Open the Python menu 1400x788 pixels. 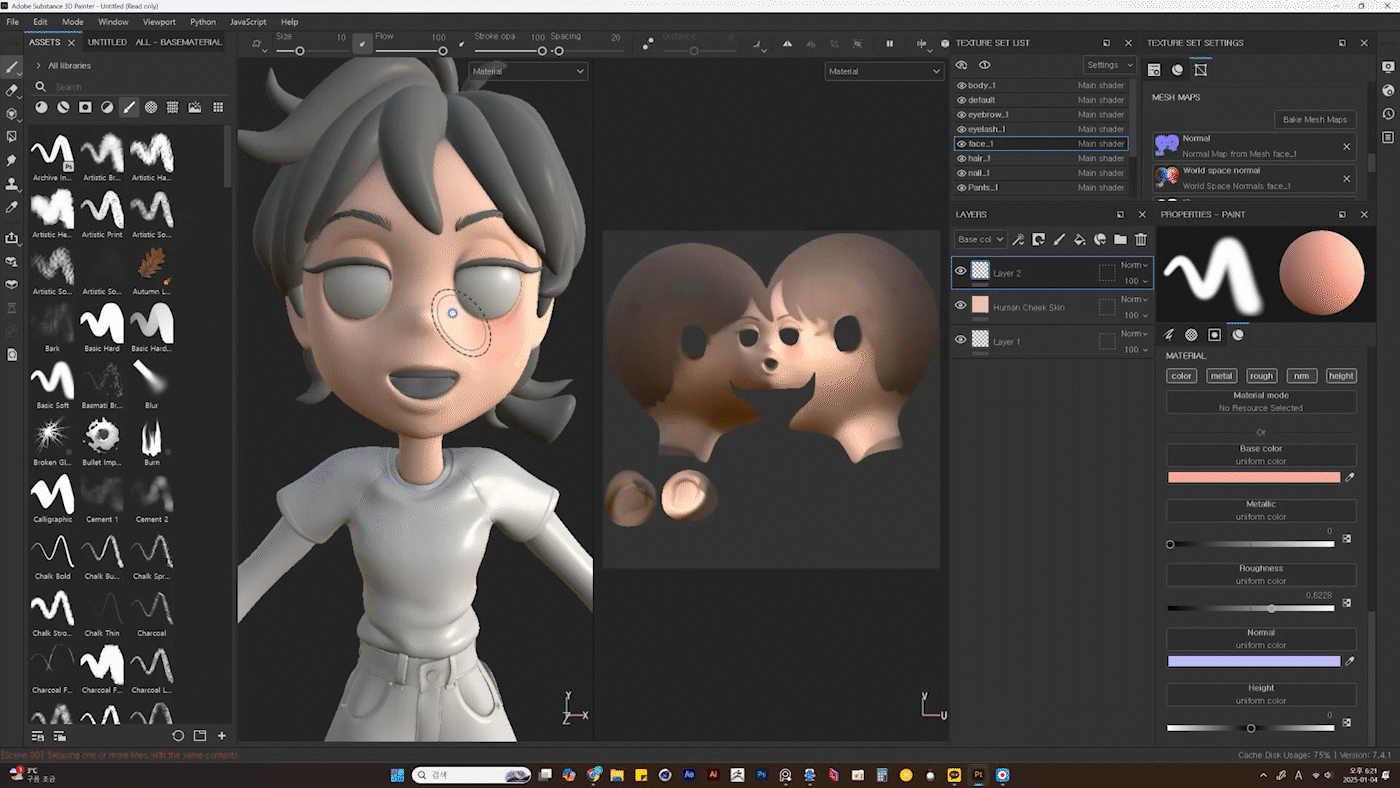coord(203,21)
